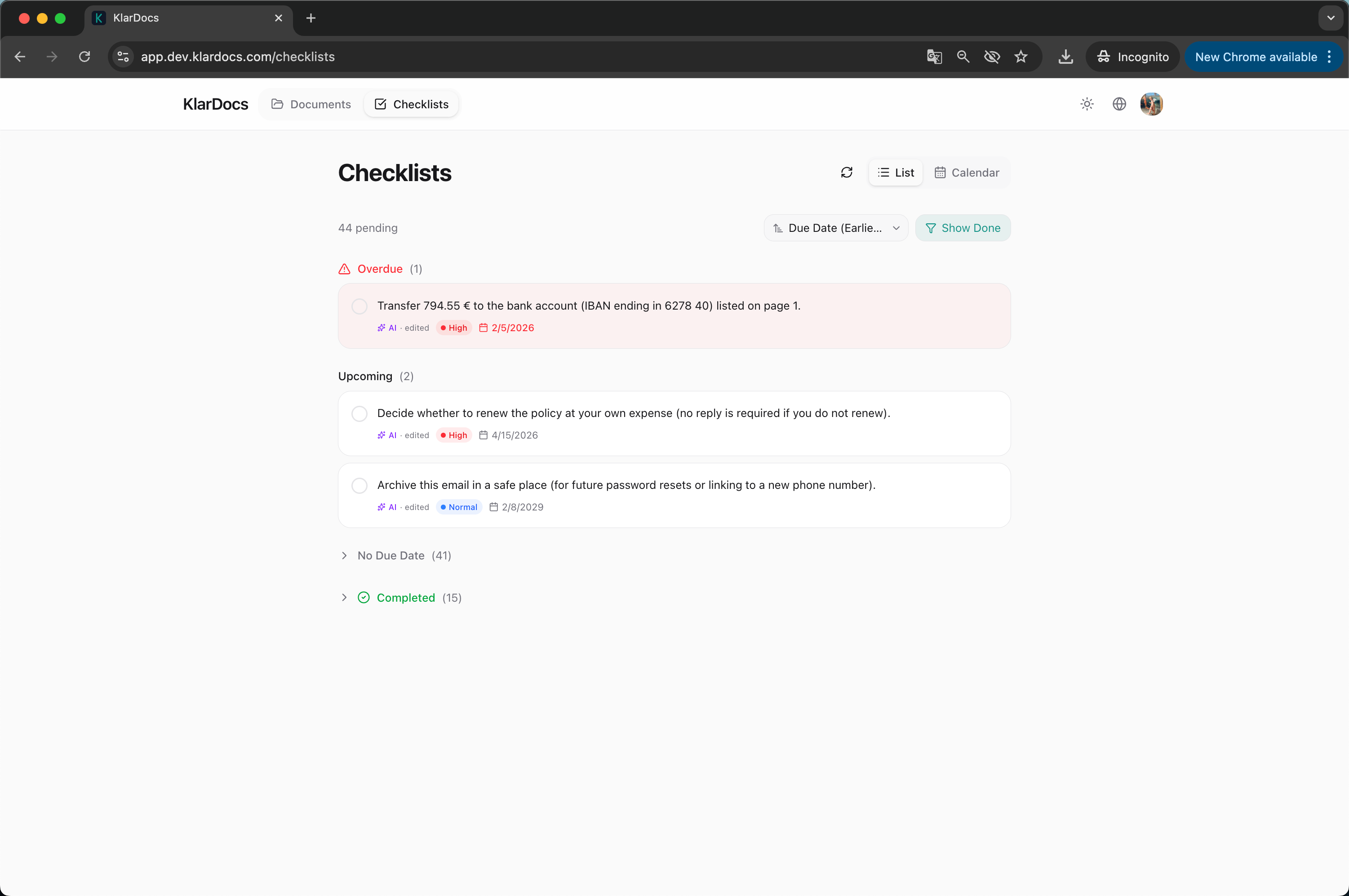Switch to Calendar view
The height and width of the screenshot is (896, 1349).
pyautogui.click(x=967, y=173)
